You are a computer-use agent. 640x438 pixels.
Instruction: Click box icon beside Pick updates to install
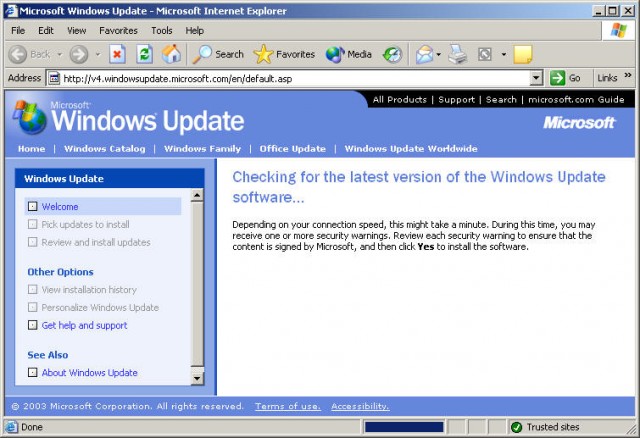[x=33, y=224]
